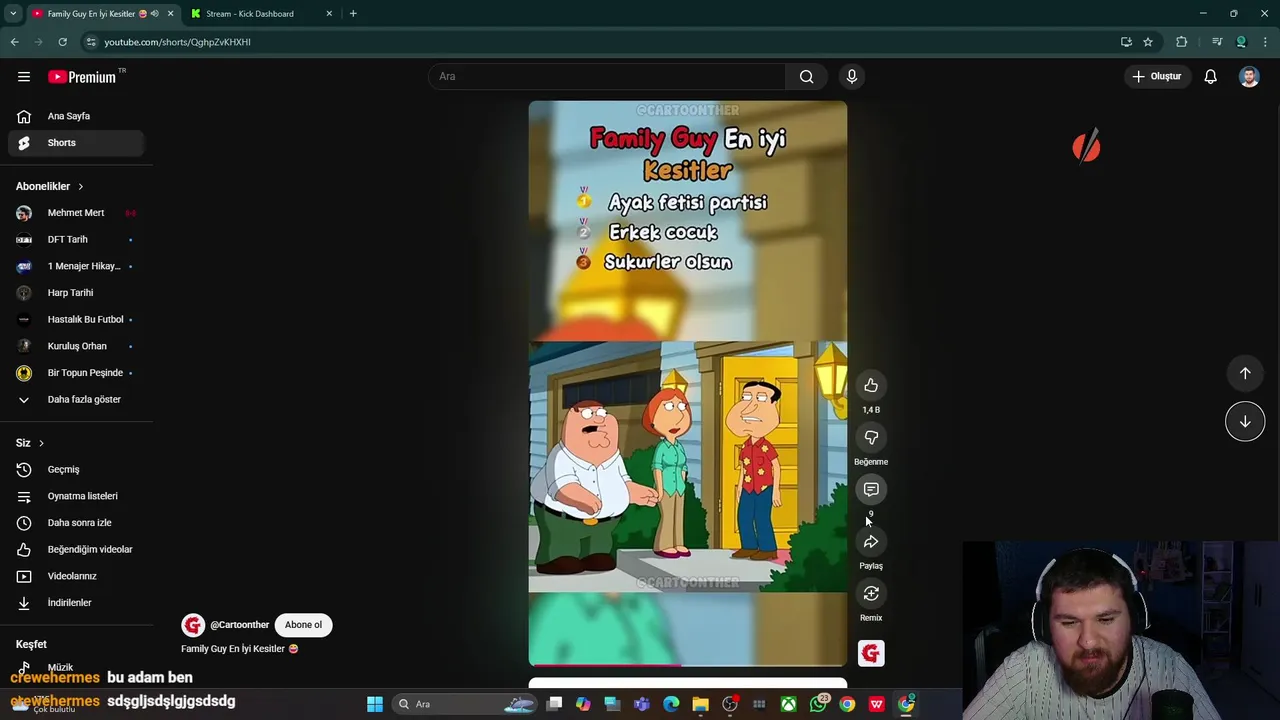Screen dimensions: 1280x720
Task: Subscribe with Abone ol button
Action: click(x=303, y=625)
